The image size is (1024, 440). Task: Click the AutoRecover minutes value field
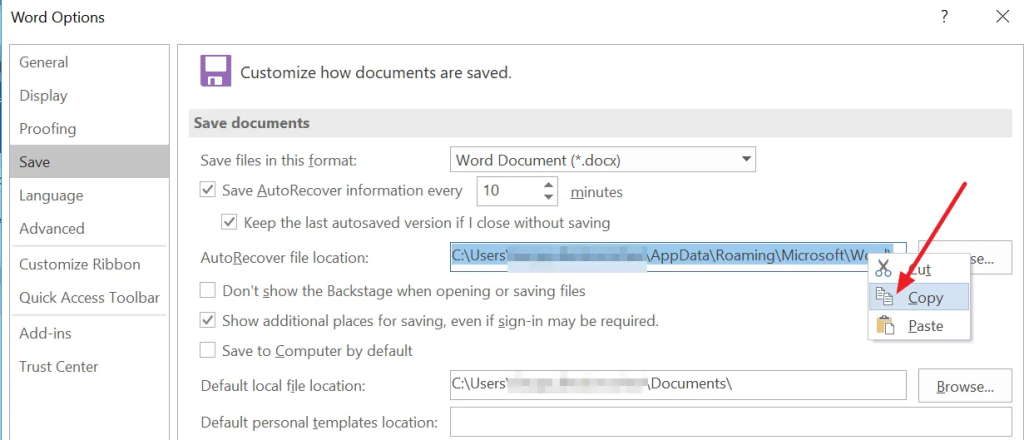pyautogui.click(x=509, y=191)
